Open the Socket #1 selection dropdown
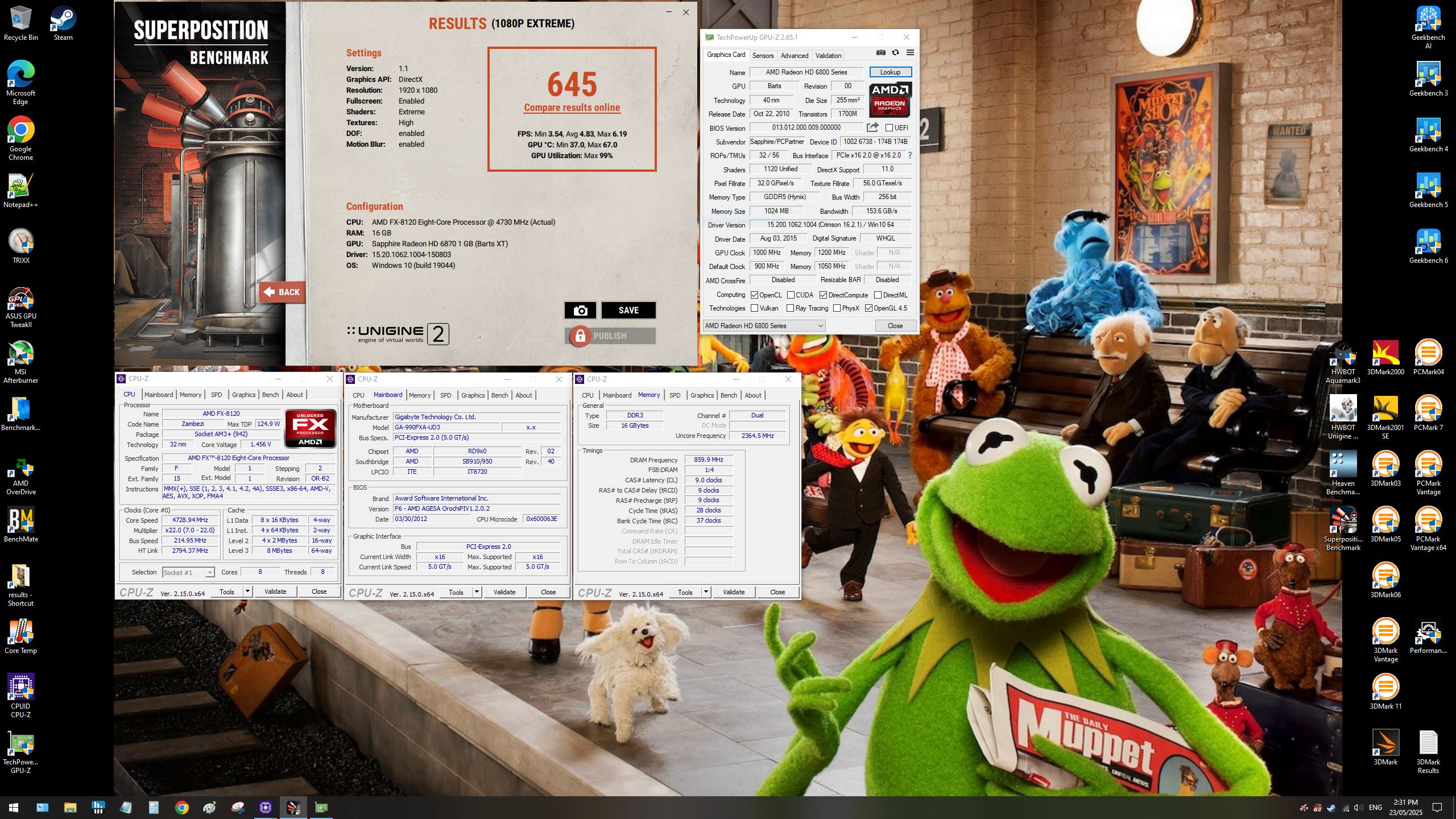1456x819 pixels. pos(188,573)
